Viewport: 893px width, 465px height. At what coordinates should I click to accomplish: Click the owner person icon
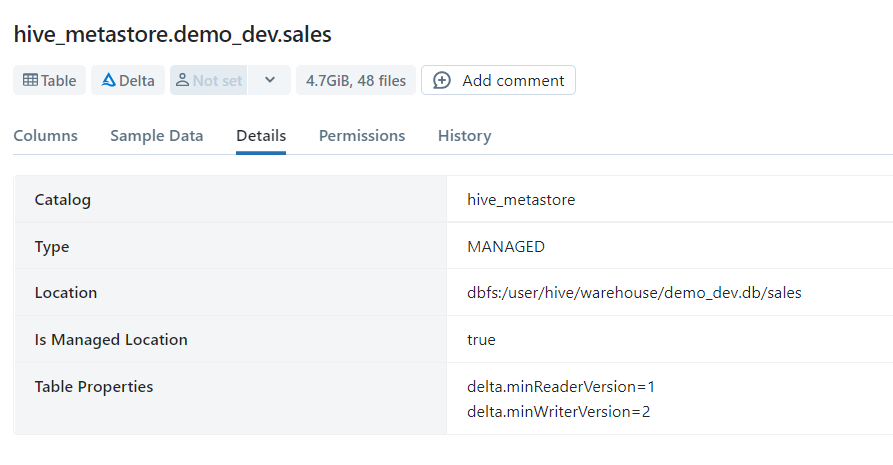[x=182, y=81]
